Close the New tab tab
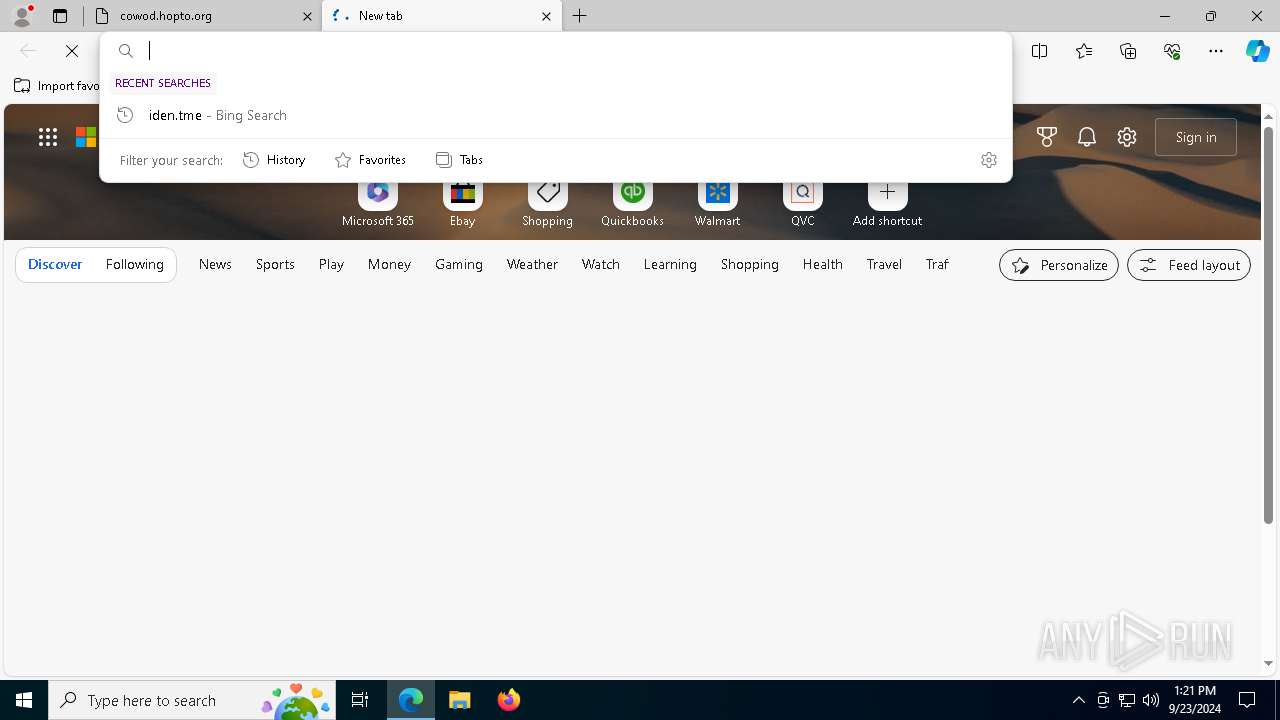 (x=546, y=16)
